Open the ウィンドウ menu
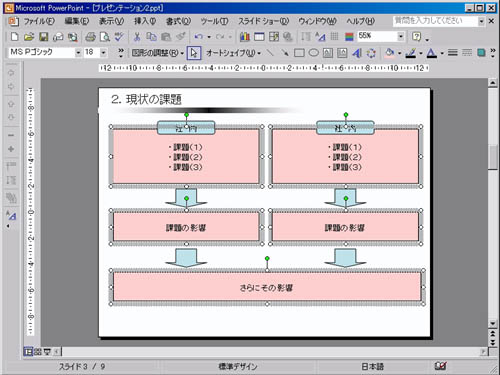The image size is (500, 375). click(317, 21)
